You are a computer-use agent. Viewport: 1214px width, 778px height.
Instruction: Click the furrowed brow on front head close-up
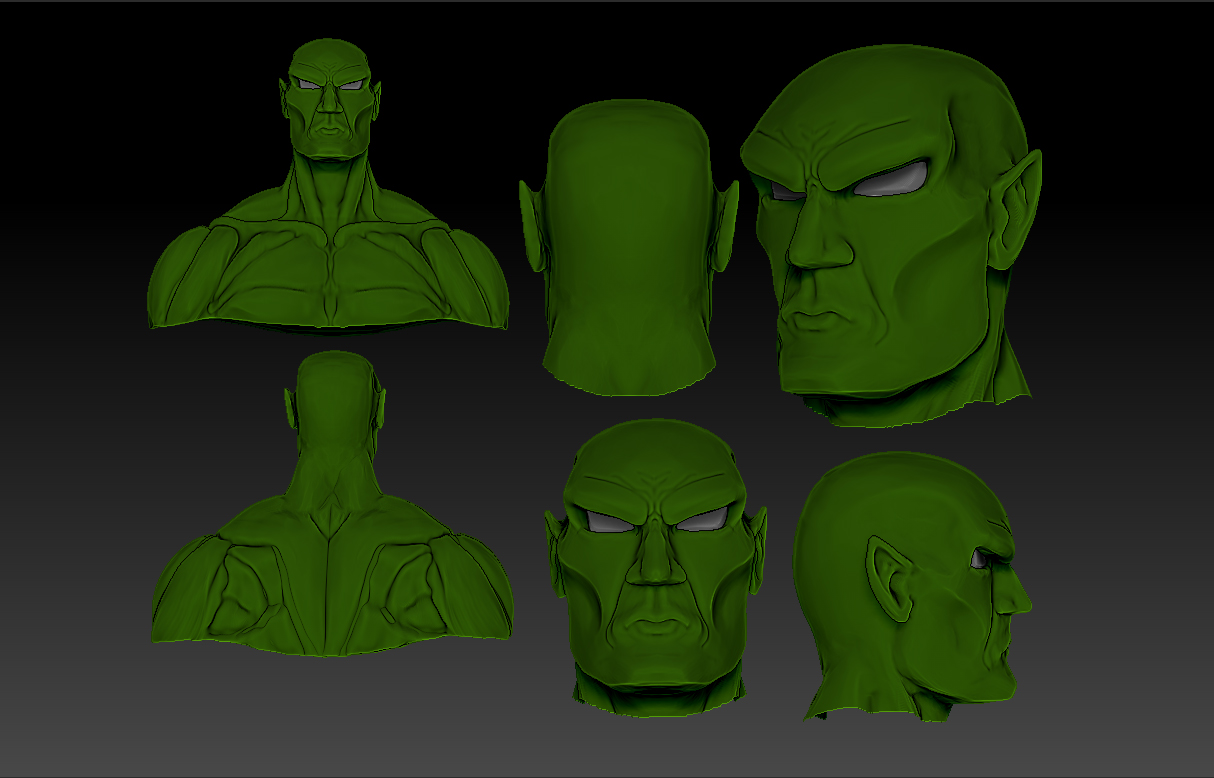(x=655, y=495)
